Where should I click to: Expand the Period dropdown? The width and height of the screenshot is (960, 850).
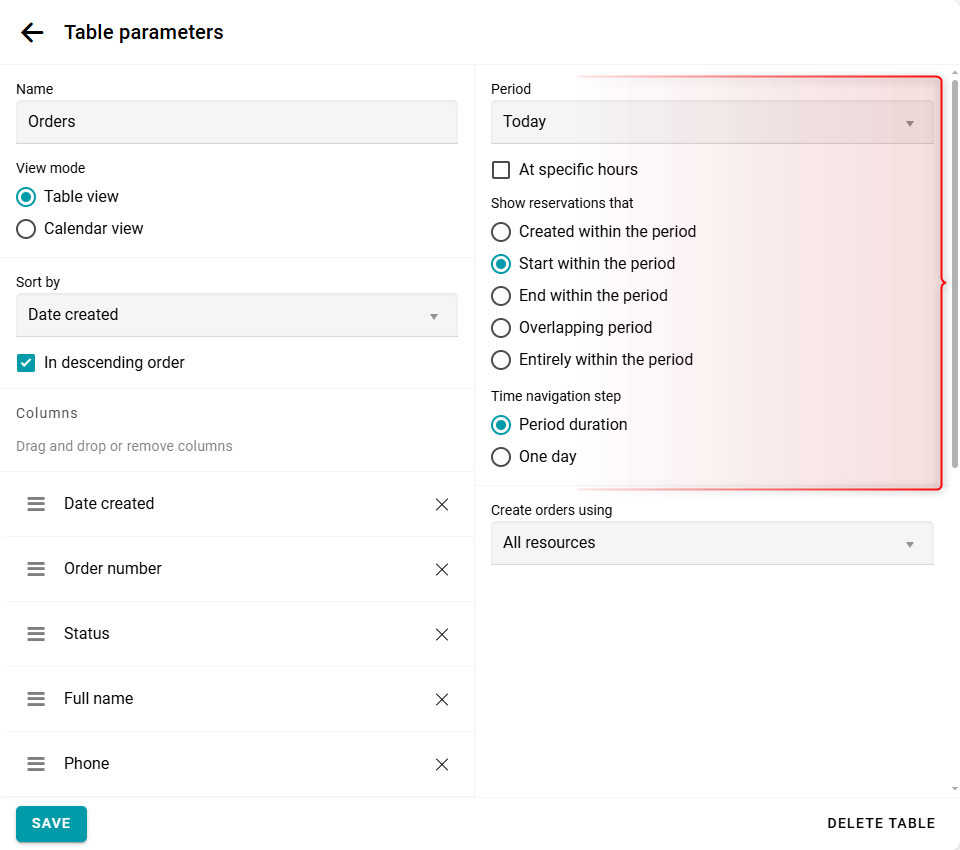pyautogui.click(x=711, y=122)
